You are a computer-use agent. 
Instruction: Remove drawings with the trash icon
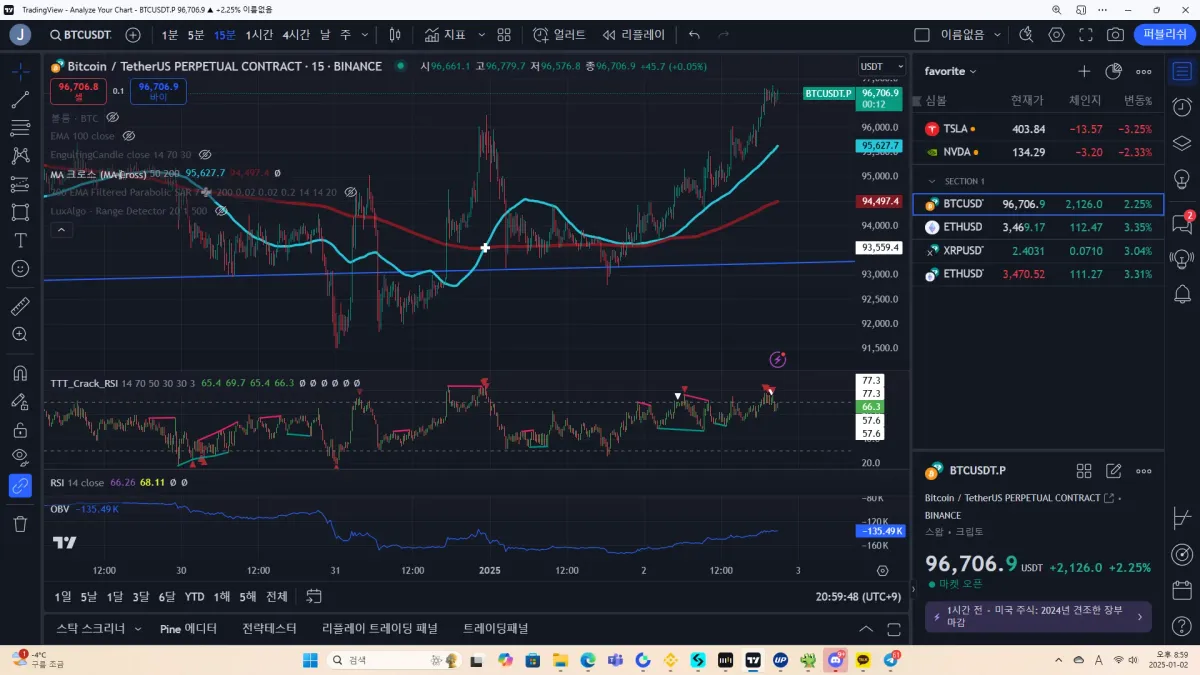click(x=20, y=523)
